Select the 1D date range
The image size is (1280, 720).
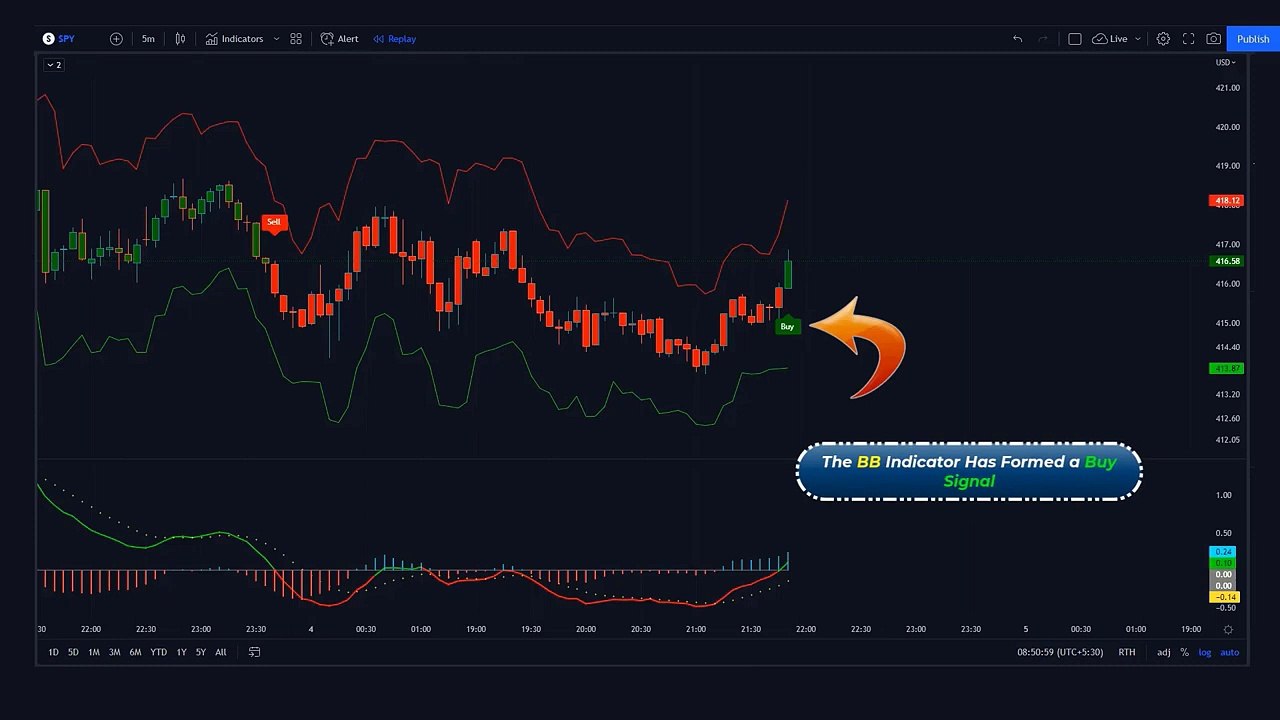(x=53, y=652)
